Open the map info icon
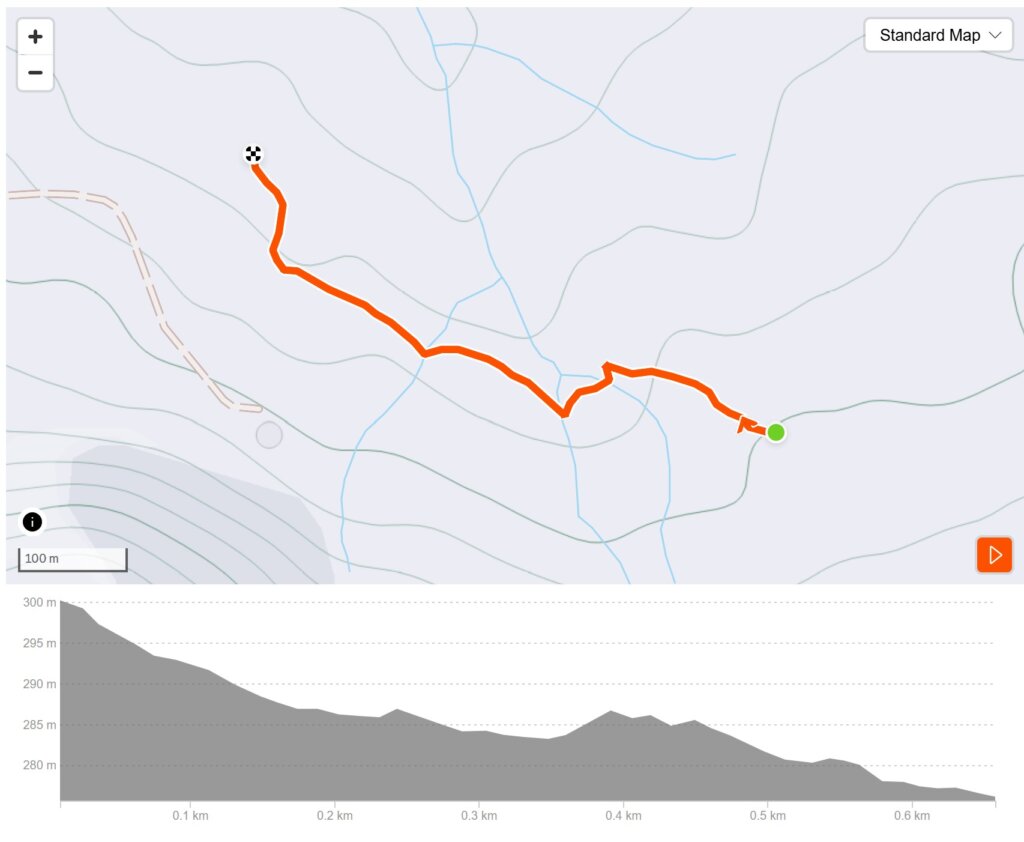The width and height of the screenshot is (1024, 842). (x=32, y=522)
